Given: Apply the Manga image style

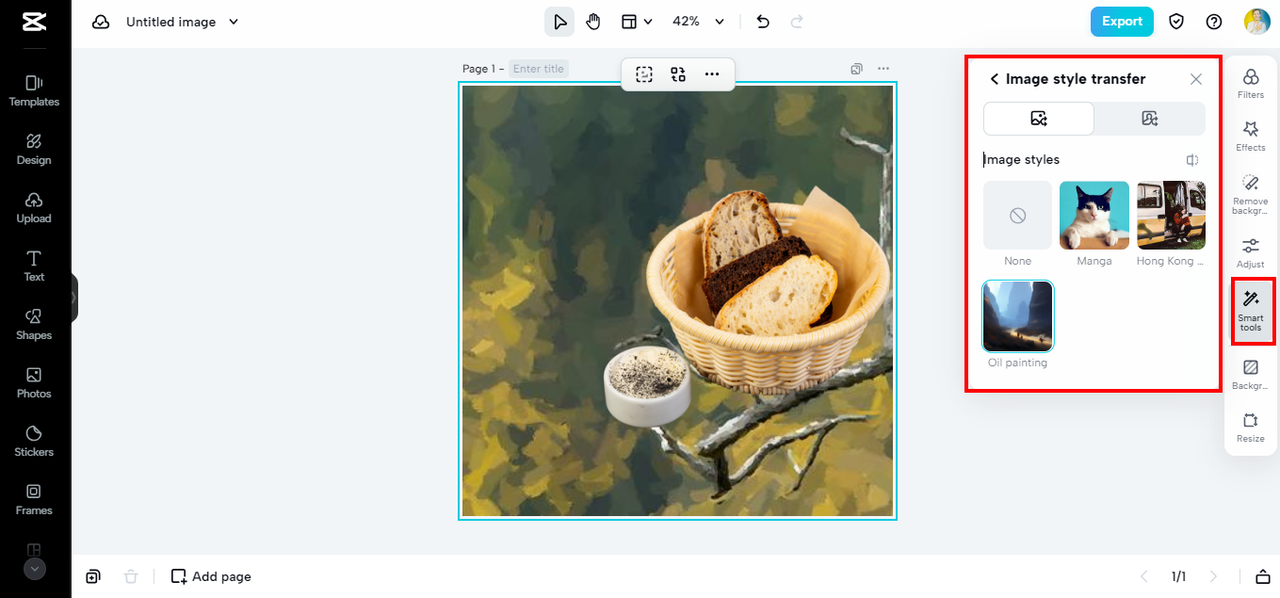Looking at the screenshot, I should (1095, 215).
